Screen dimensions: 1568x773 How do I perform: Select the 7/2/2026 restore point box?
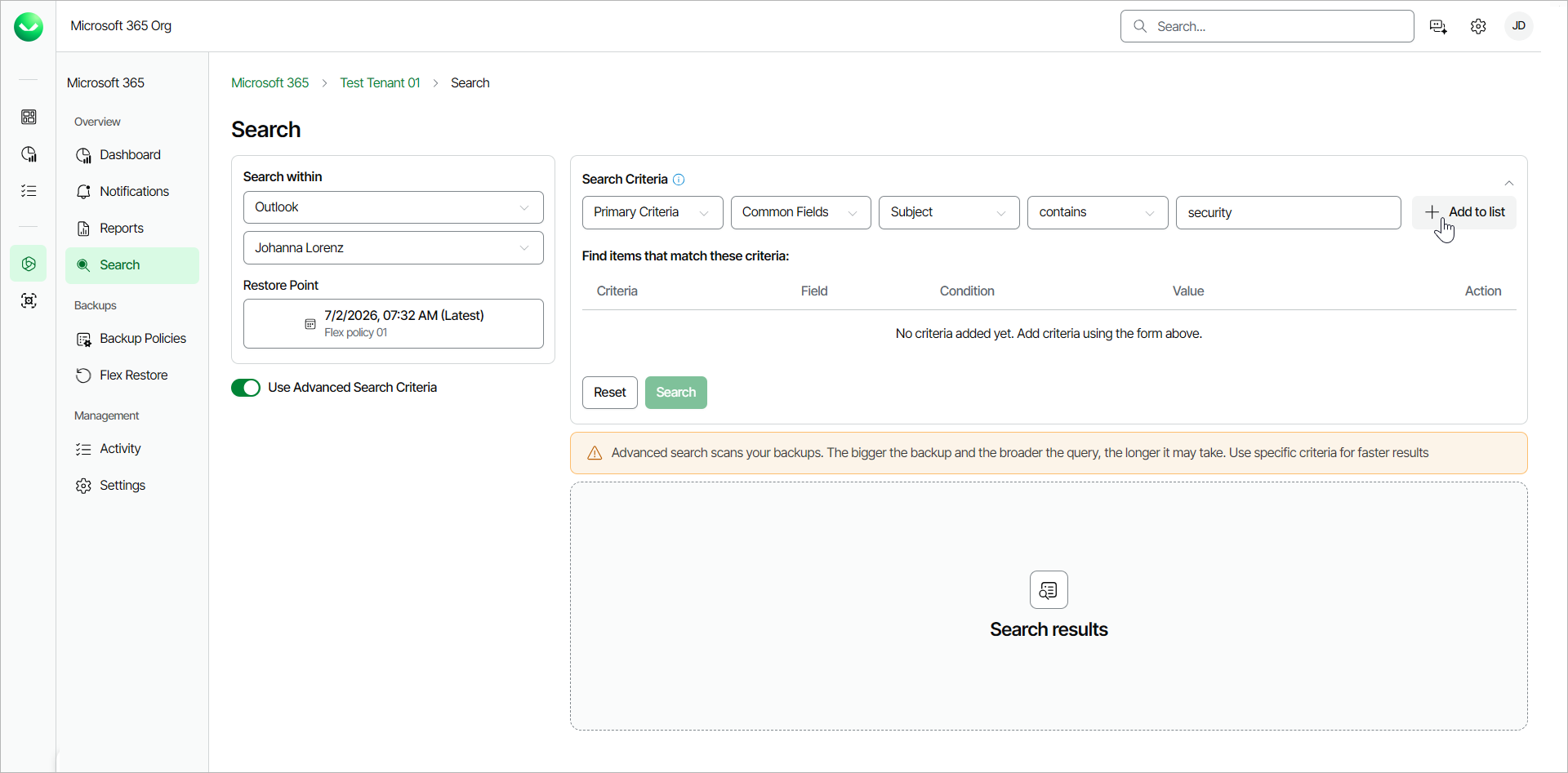pos(393,323)
